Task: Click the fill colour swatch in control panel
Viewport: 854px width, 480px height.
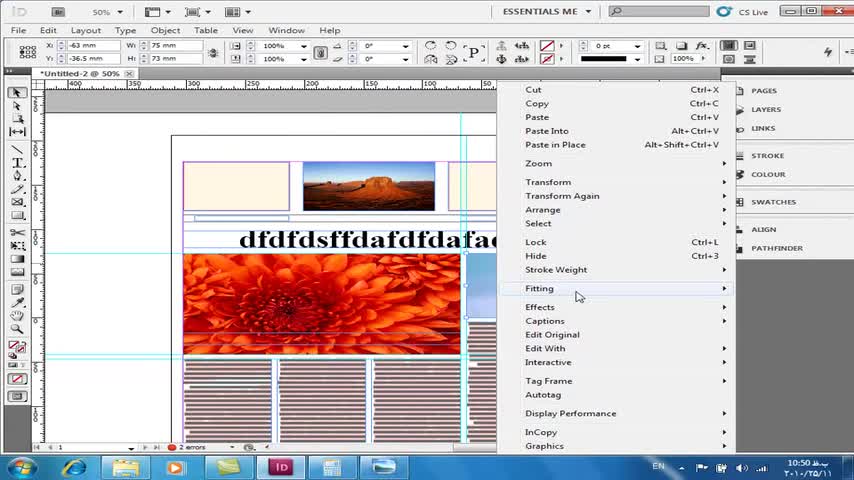Action: pyautogui.click(x=546, y=46)
